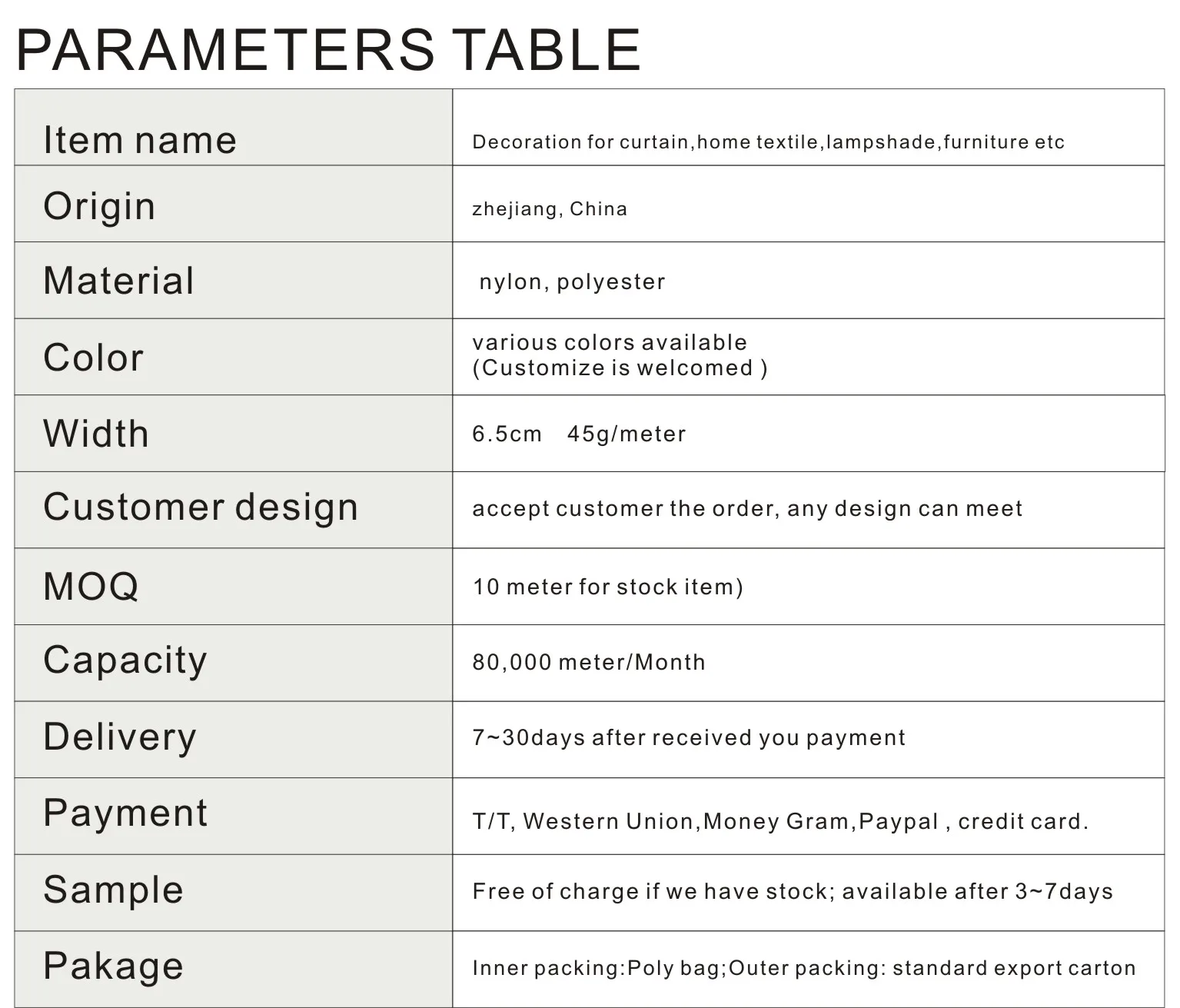The width and height of the screenshot is (1180, 1008).
Task: Select the '80,000 meter/Month' capacity value
Action: tap(589, 663)
